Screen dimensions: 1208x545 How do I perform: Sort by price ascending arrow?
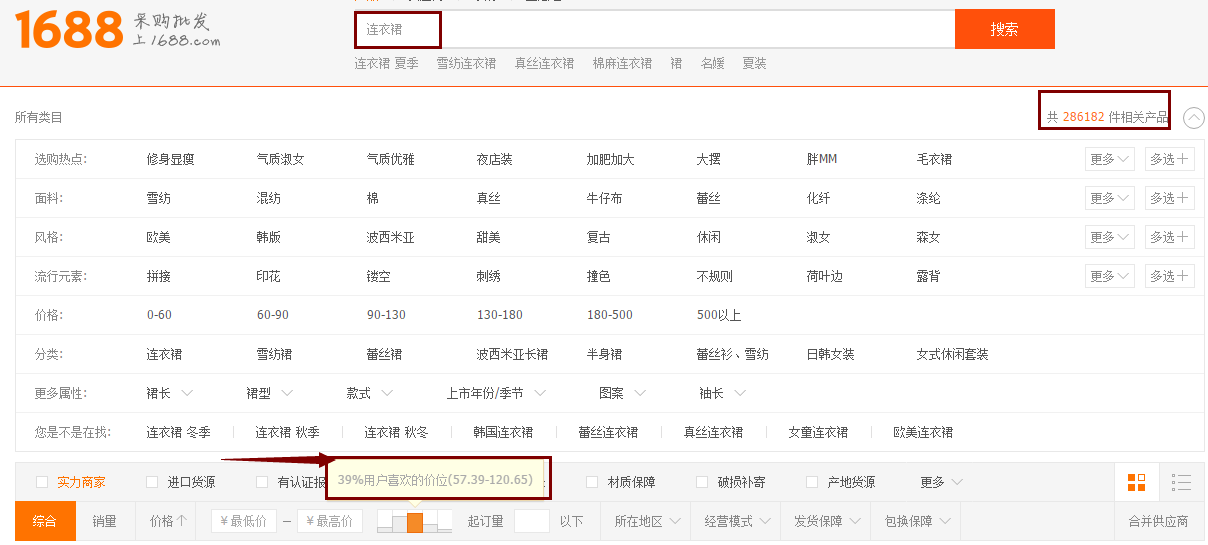pos(168,521)
